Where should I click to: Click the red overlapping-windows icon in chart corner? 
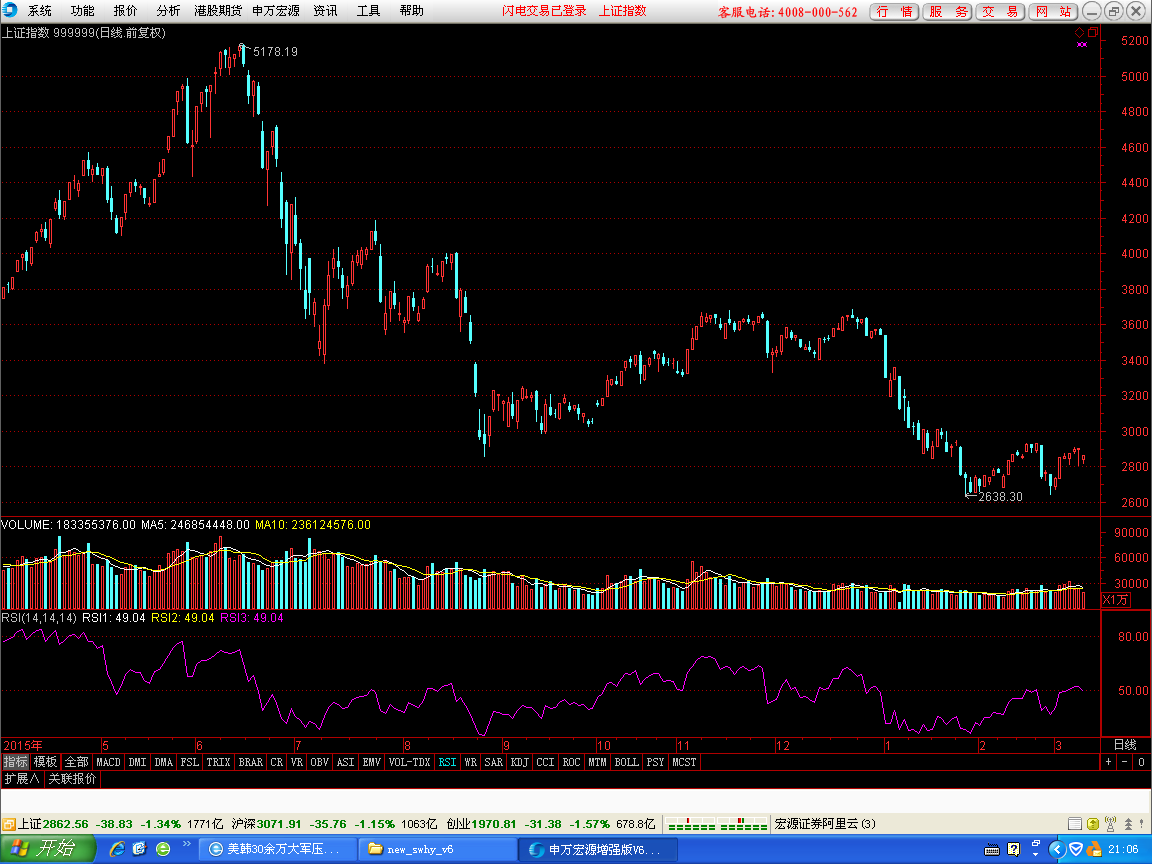coord(1093,32)
